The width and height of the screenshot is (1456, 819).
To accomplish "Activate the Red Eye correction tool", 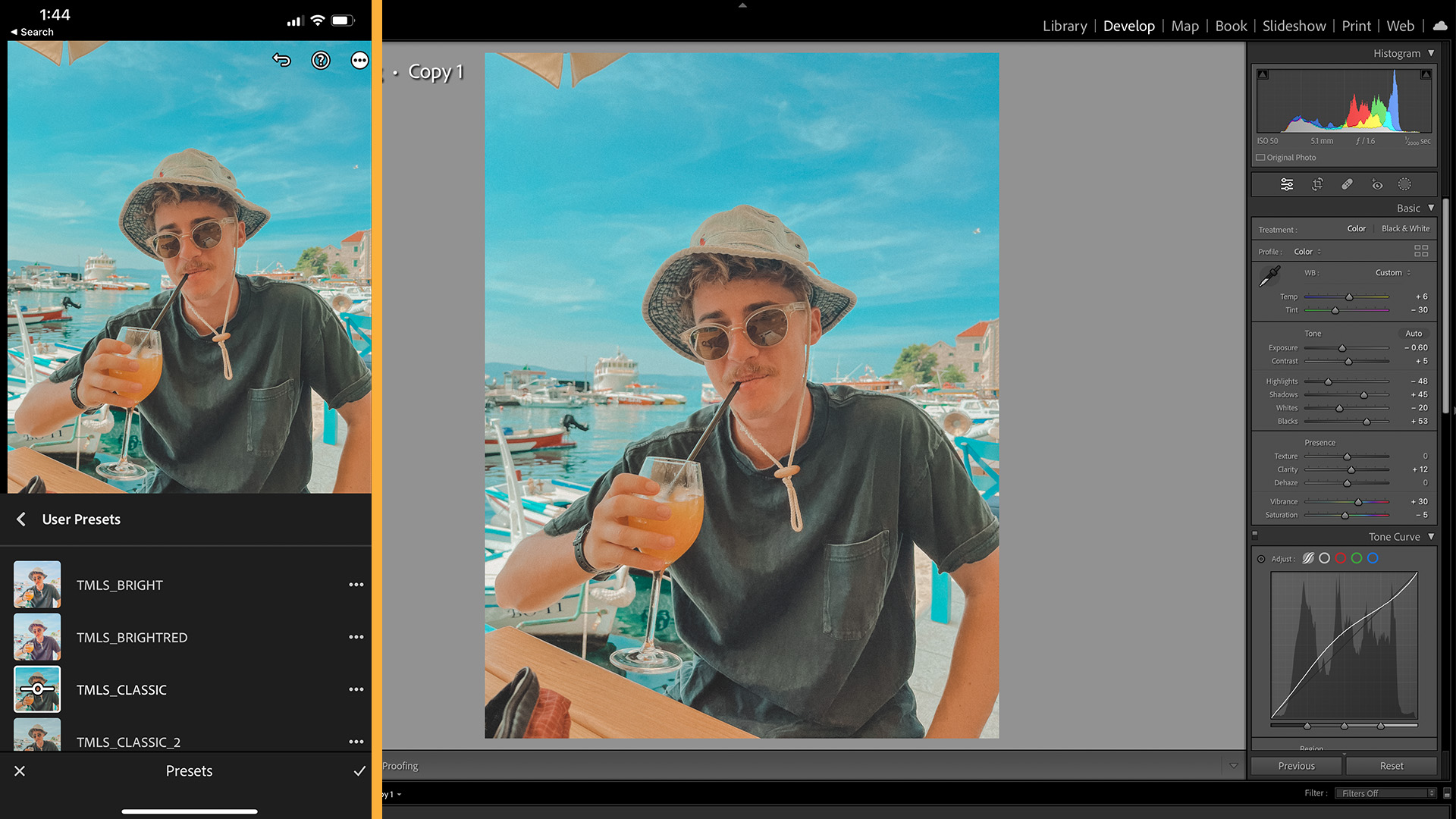I will 1377,184.
